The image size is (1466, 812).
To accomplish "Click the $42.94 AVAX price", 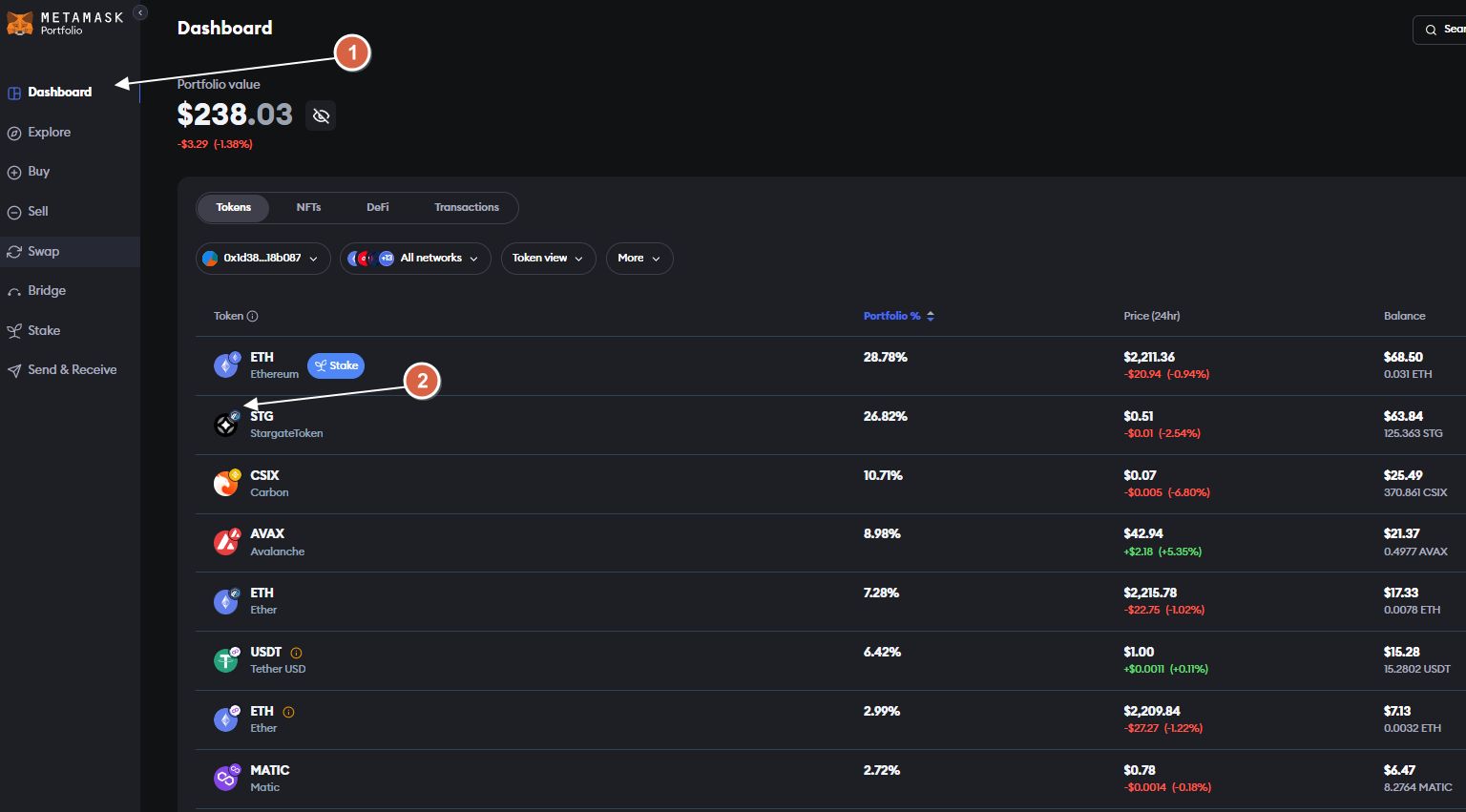I will pyautogui.click(x=1143, y=534).
